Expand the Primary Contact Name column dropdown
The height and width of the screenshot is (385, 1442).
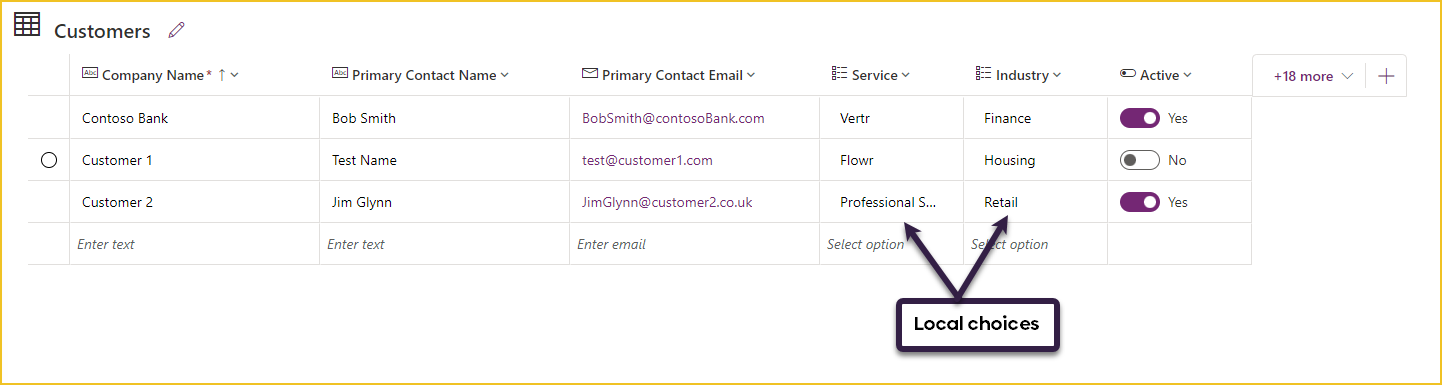tap(505, 75)
